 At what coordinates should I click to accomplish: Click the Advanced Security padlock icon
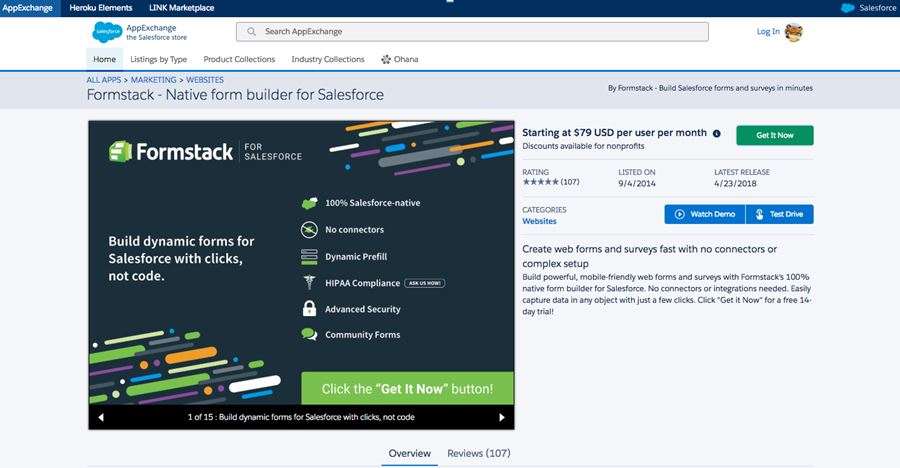coord(309,308)
